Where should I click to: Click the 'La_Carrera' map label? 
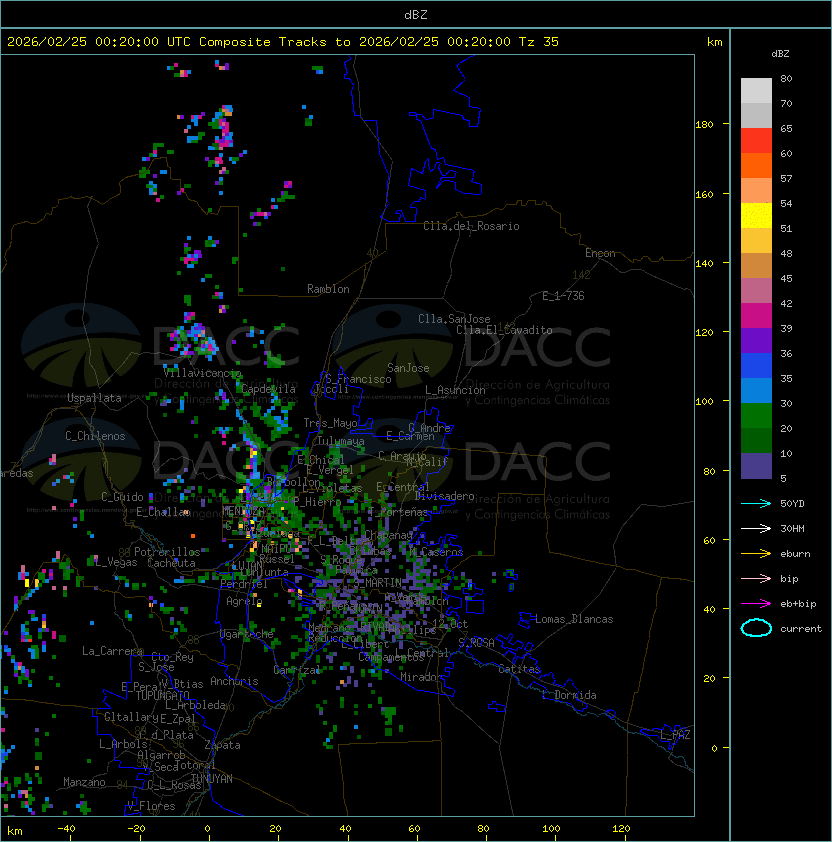click(112, 651)
